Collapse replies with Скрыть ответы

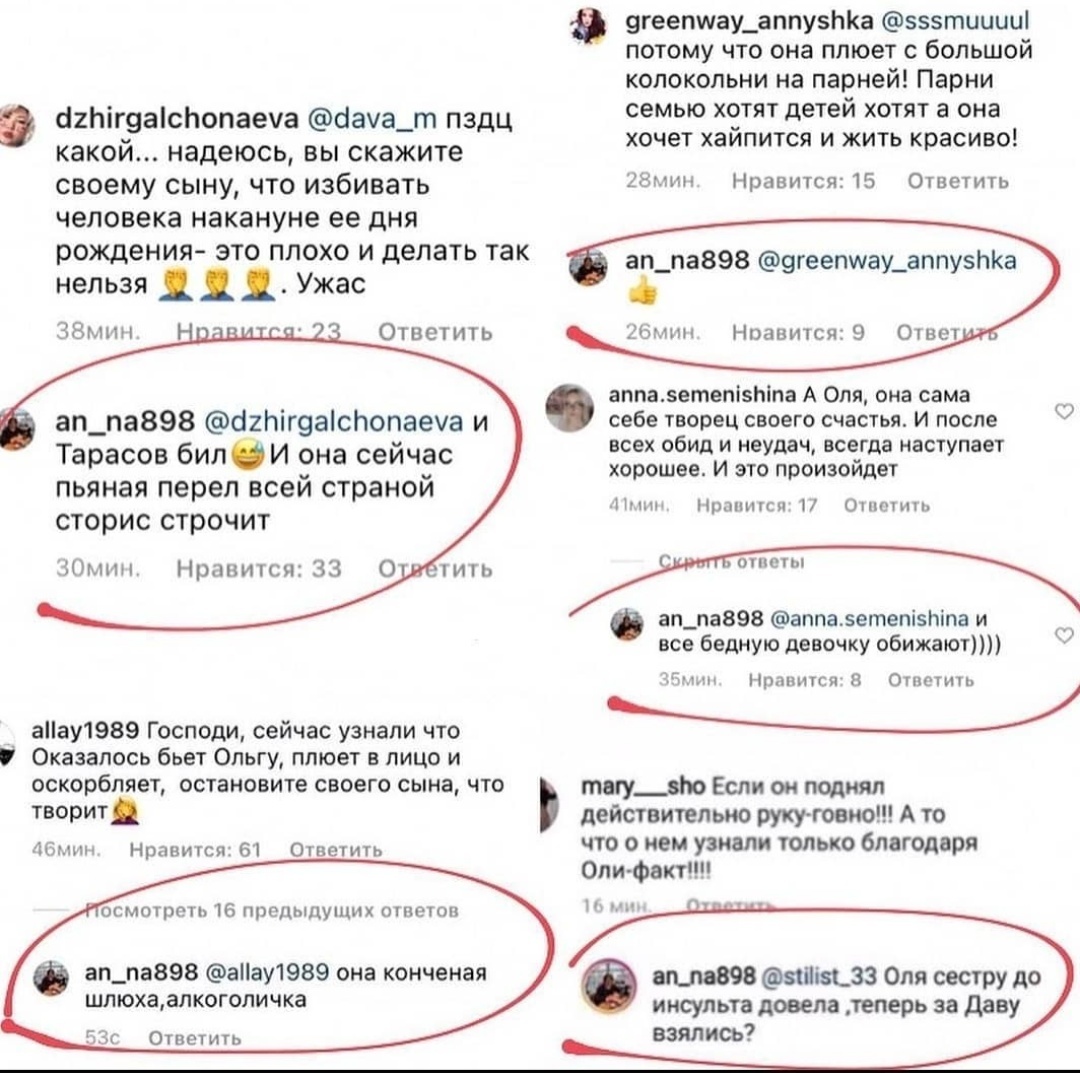point(731,561)
